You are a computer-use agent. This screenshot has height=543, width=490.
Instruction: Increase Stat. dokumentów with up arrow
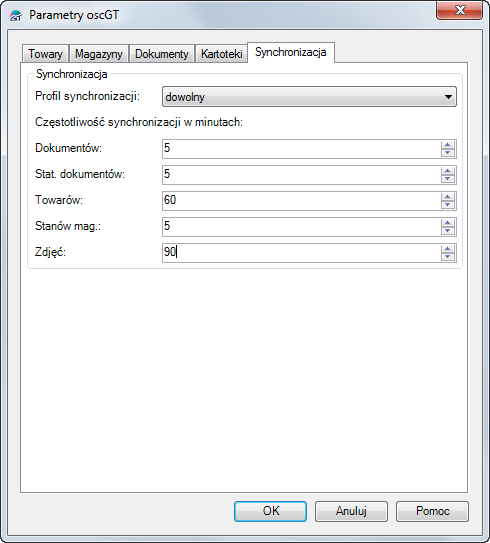point(448,171)
